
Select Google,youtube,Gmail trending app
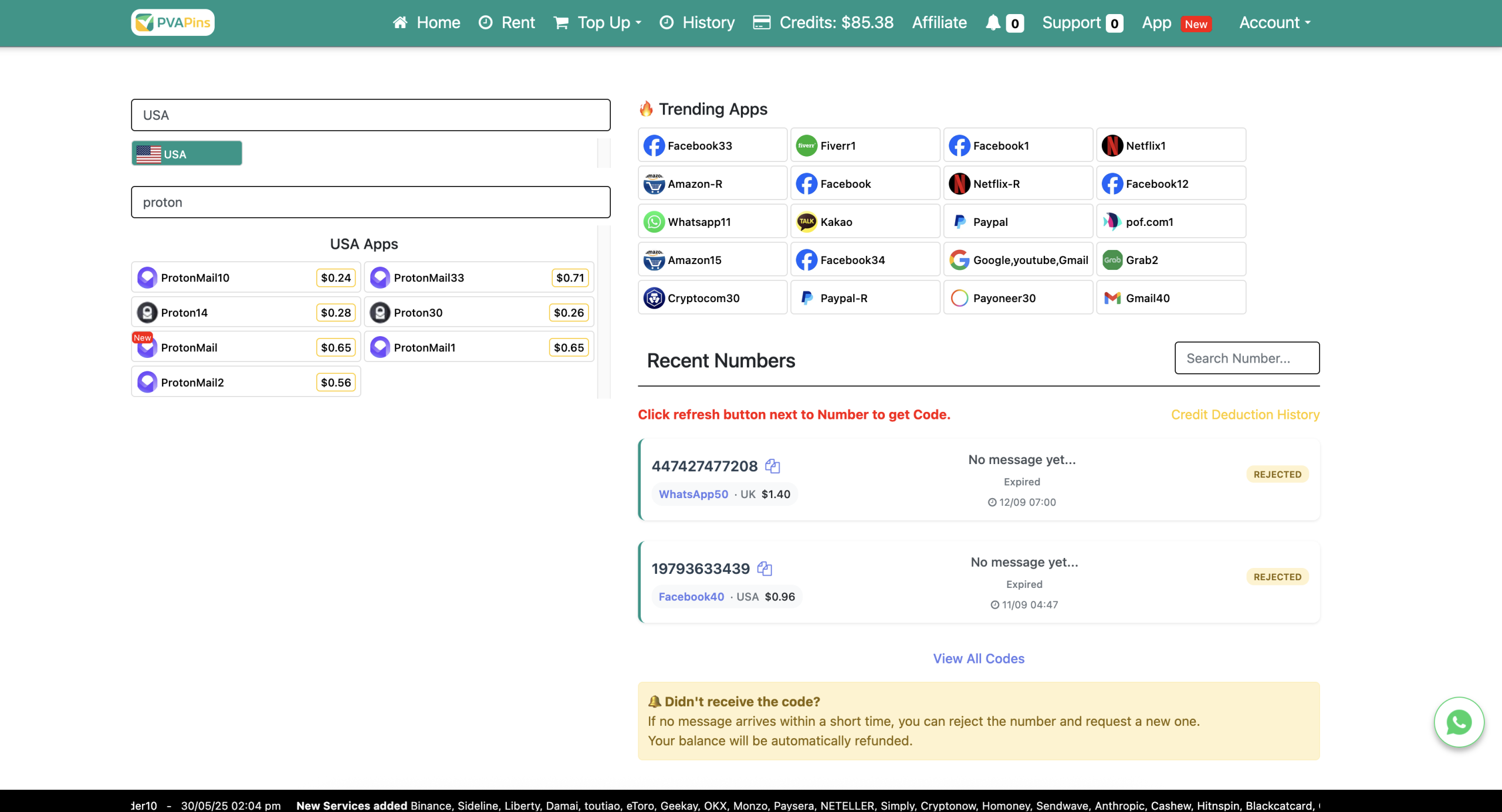(1018, 259)
